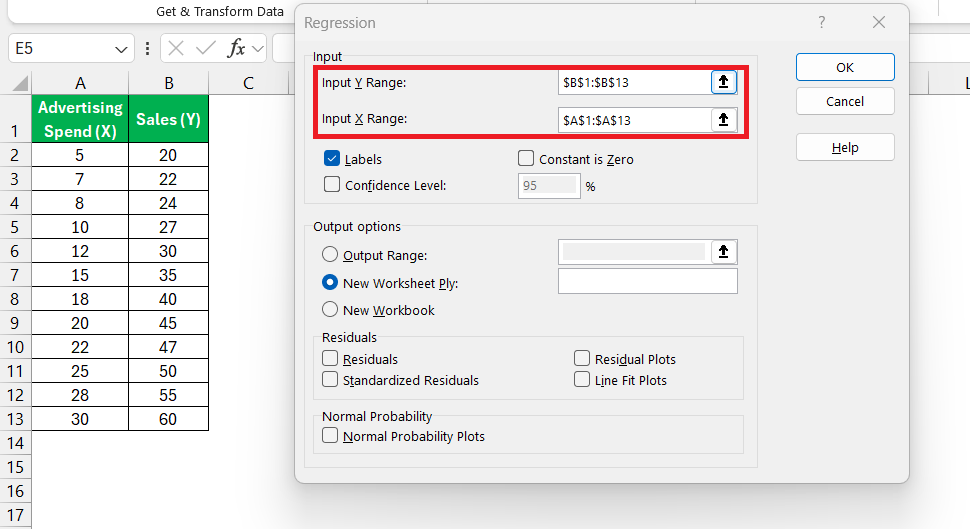Click formula bar enter checkmark icon
The height and width of the screenshot is (529, 970).
205,48
